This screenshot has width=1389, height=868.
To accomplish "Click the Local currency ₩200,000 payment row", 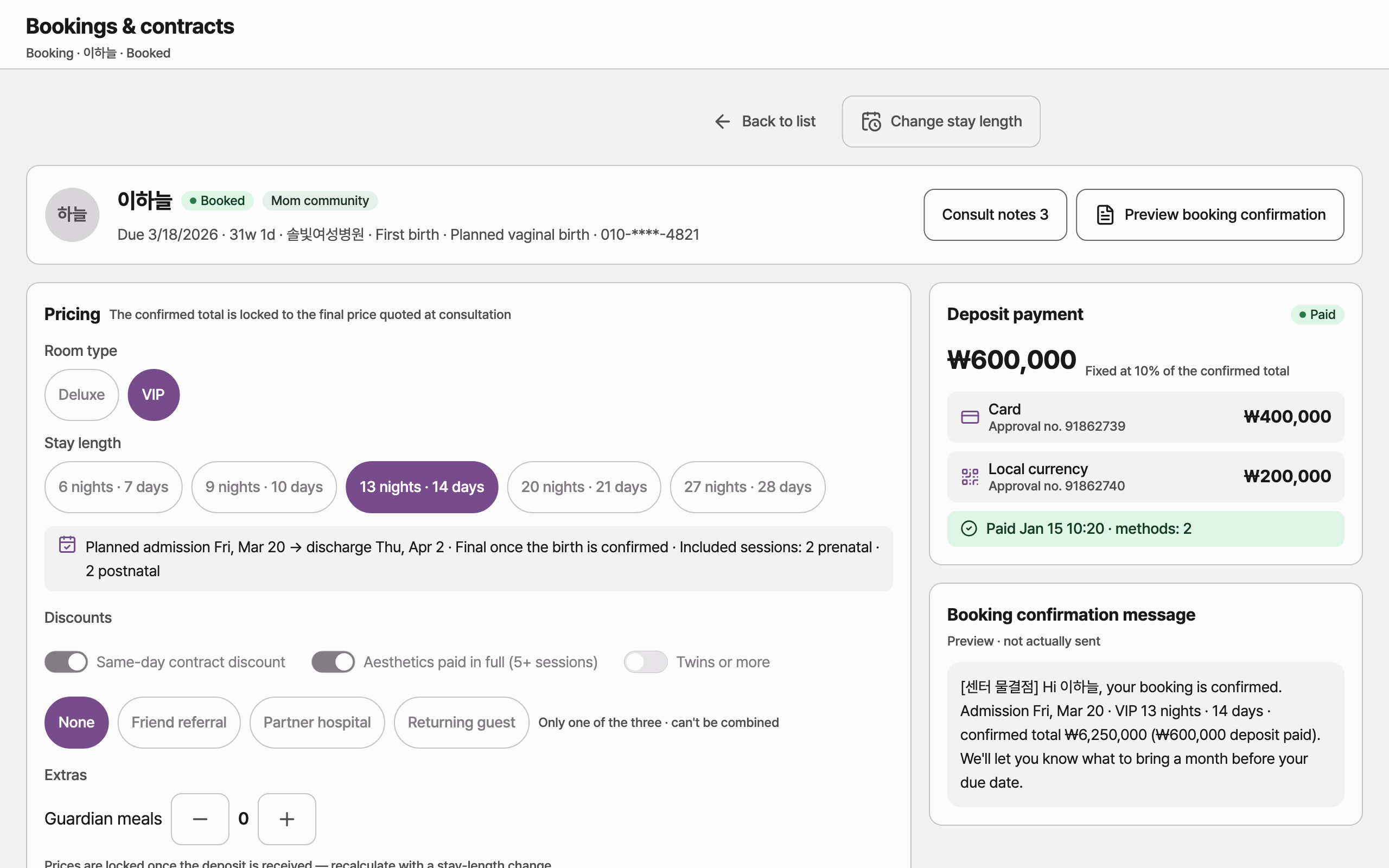I will pyautogui.click(x=1145, y=476).
